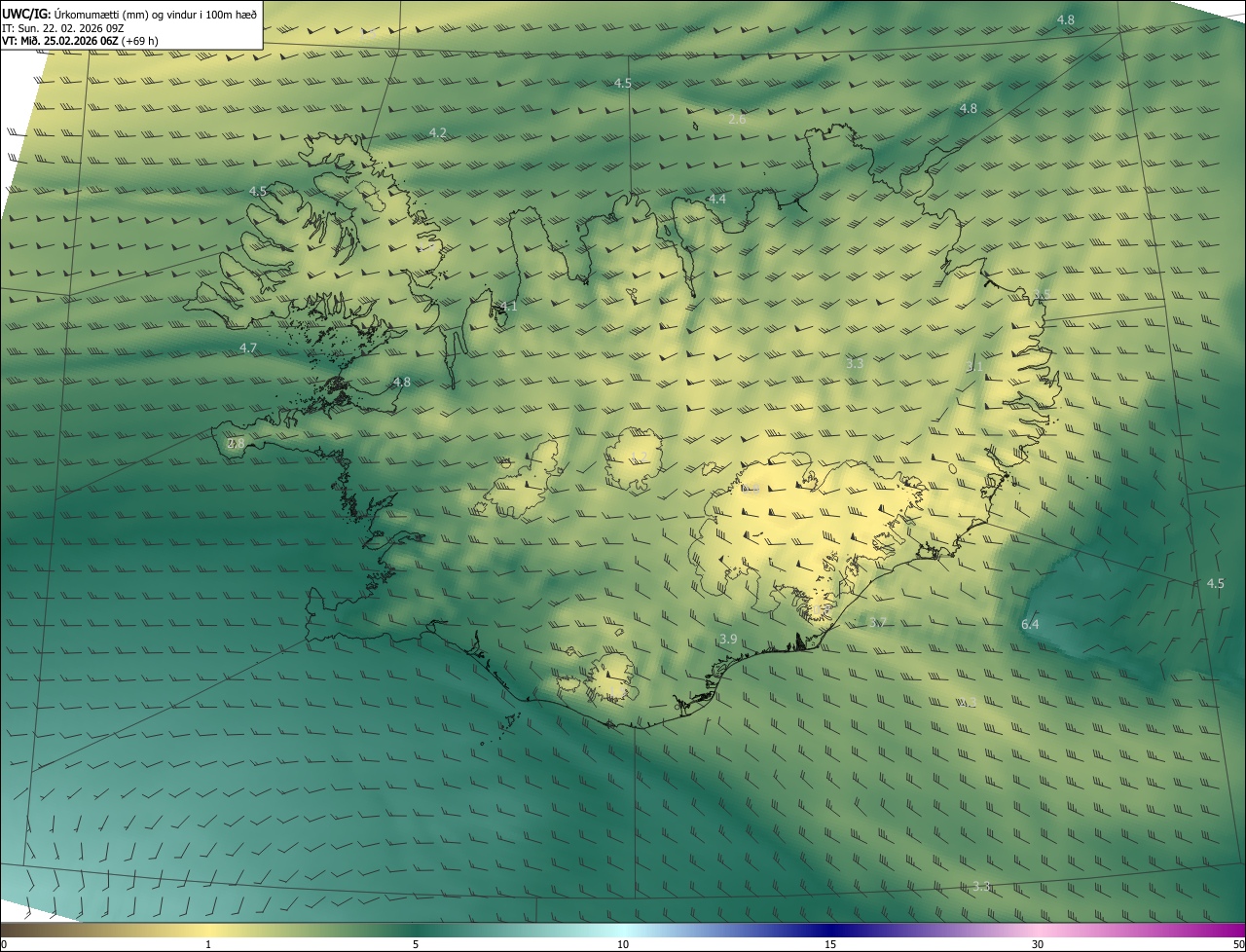The image size is (1246, 952).
Task: Click the 4.2 value label on the map
Action: [438, 133]
